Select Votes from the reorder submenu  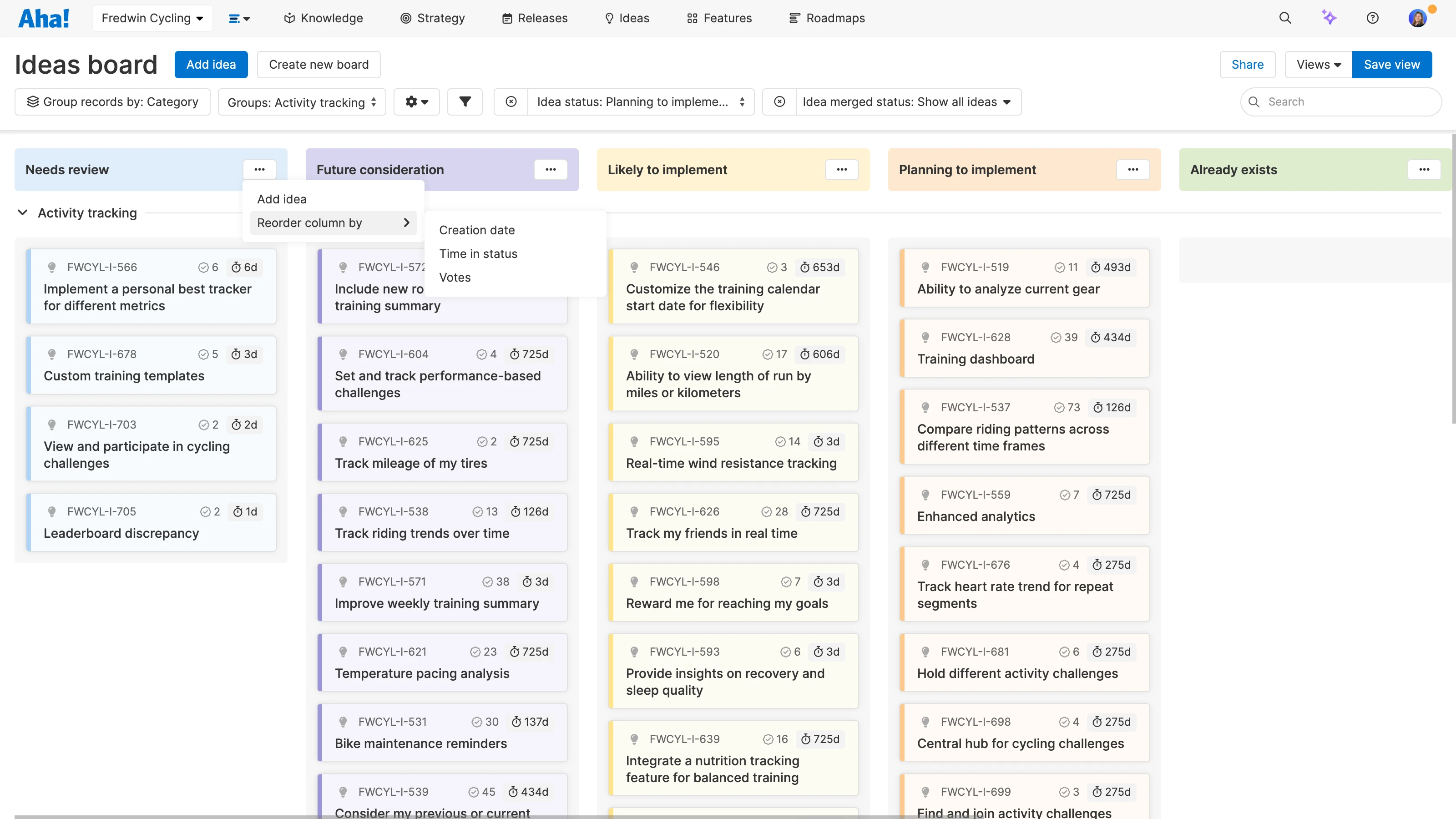click(x=455, y=278)
